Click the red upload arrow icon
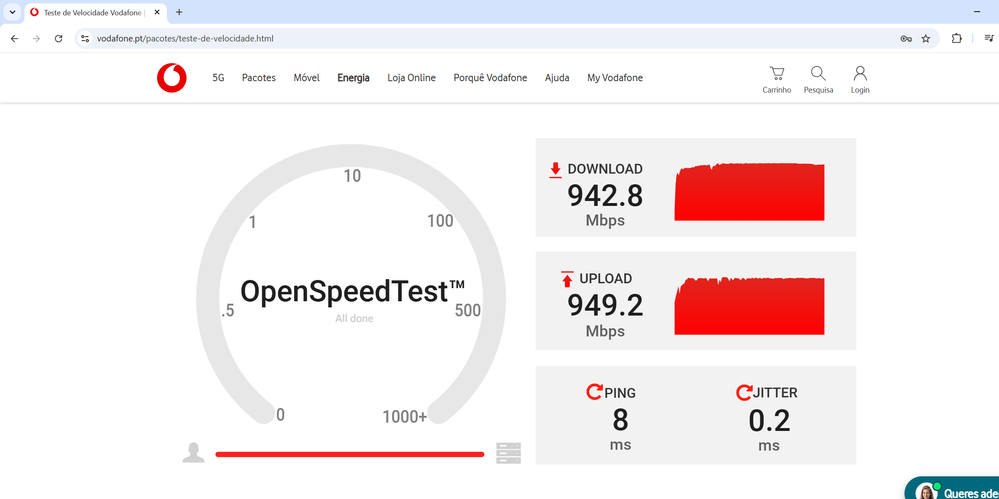The image size is (999, 499). [x=567, y=279]
